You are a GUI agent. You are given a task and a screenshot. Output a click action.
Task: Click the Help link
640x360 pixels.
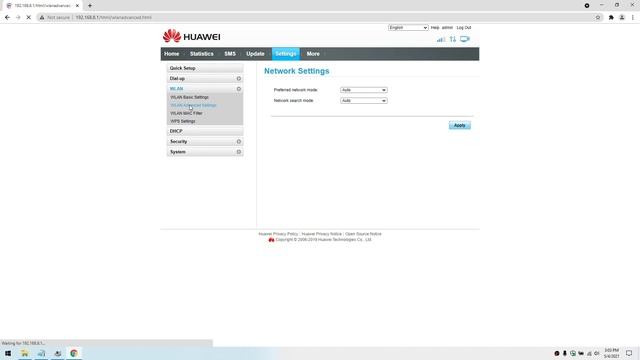pos(435,27)
